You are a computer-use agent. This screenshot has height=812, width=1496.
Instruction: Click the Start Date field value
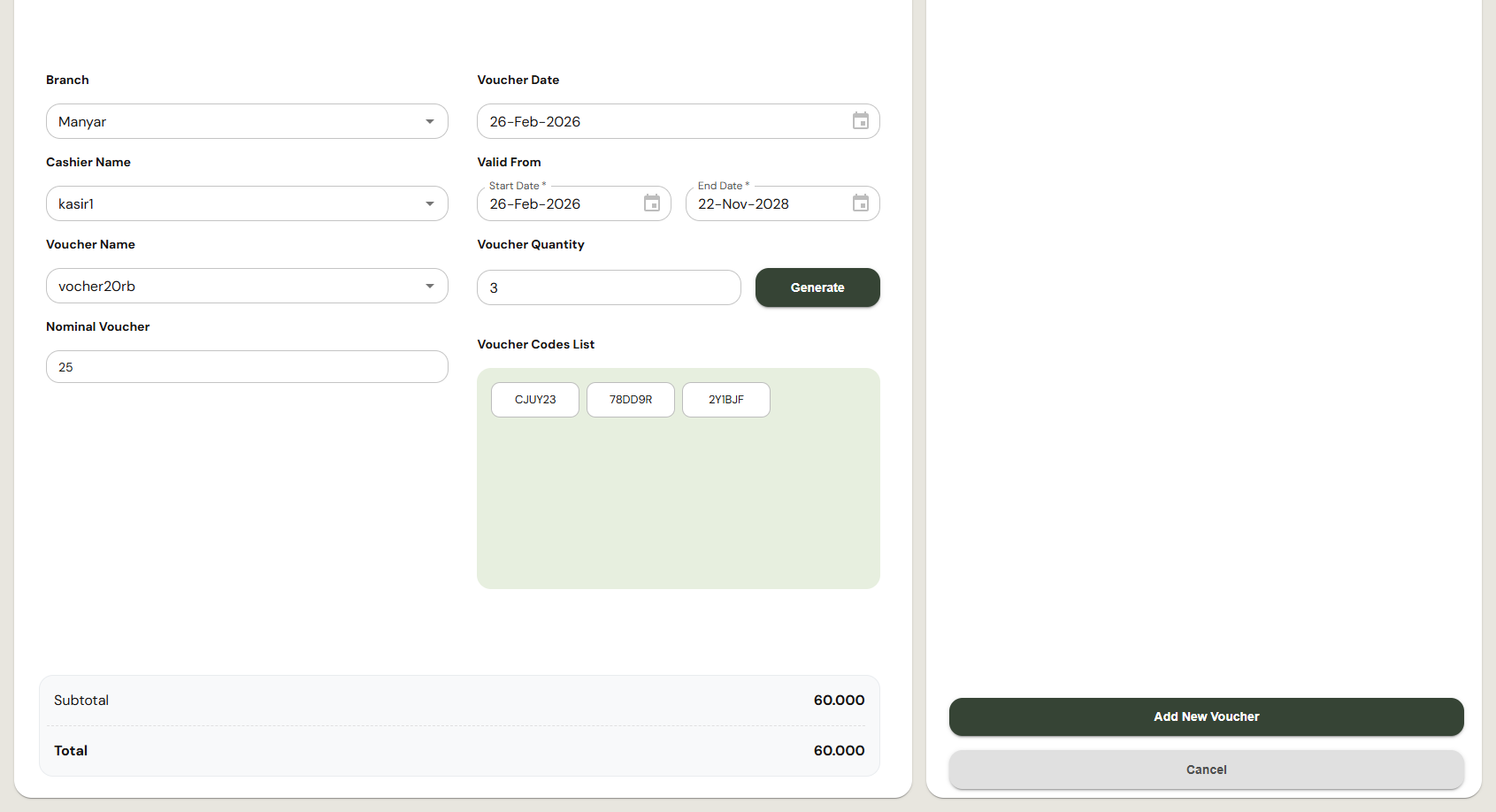535,204
